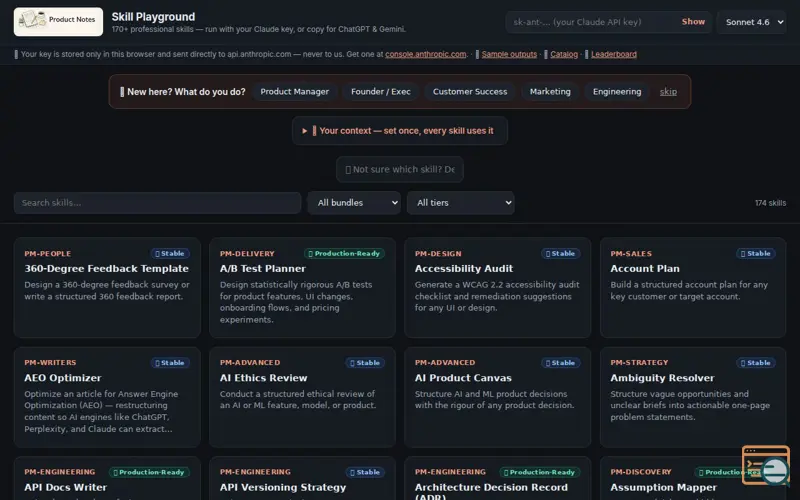The image size is (800, 500).
Task: Click the Stable badge on Accessibility Audit
Action: pyautogui.click(x=560, y=254)
